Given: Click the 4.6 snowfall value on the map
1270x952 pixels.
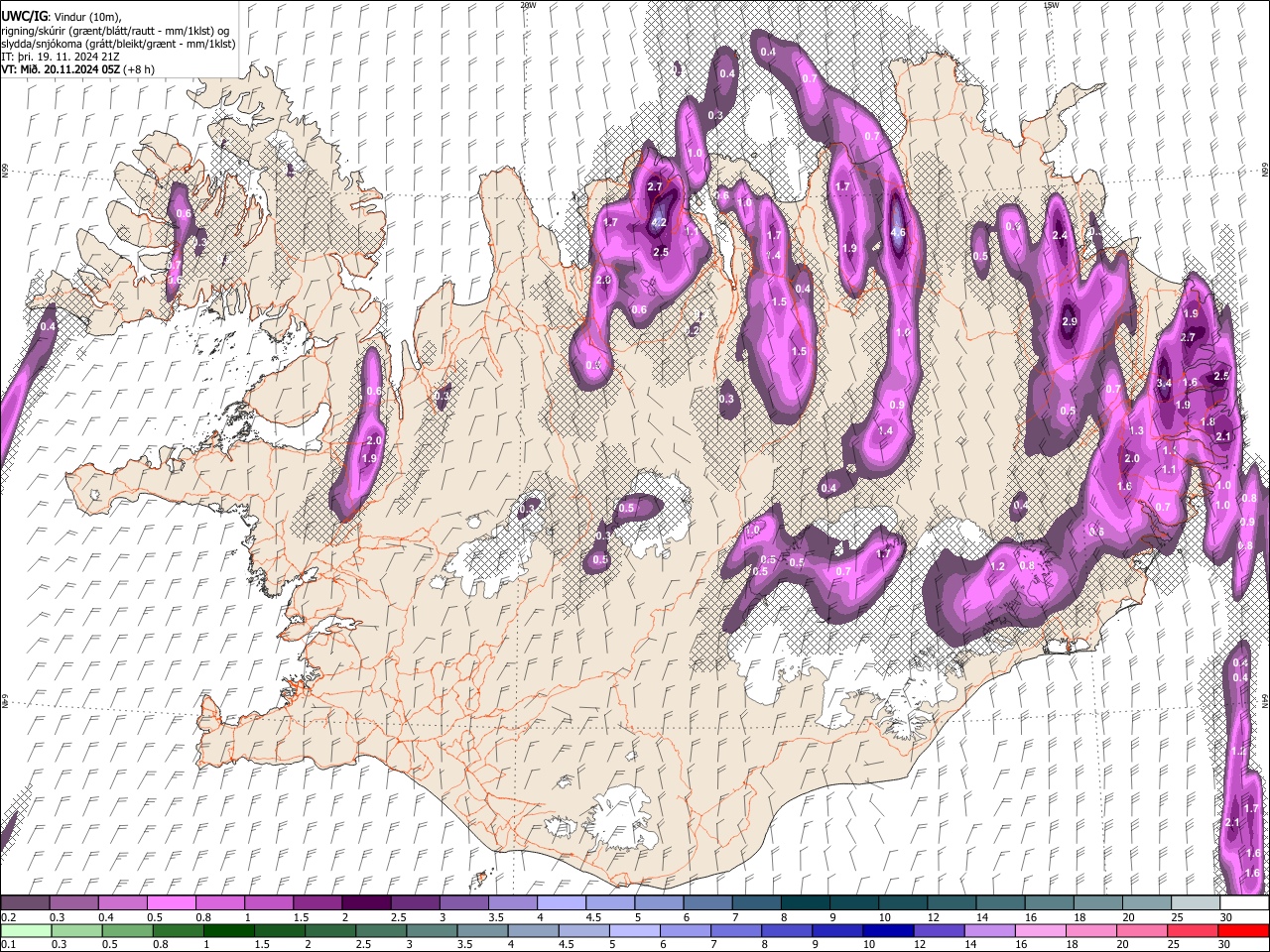Looking at the screenshot, I should [x=898, y=233].
